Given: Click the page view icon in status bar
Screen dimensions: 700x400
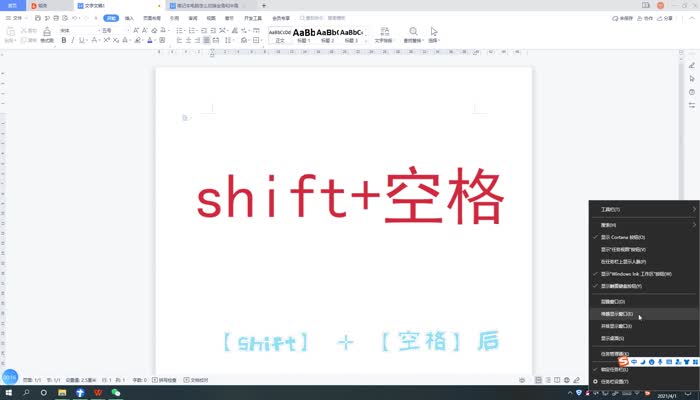Looking at the screenshot, I should (538, 380).
